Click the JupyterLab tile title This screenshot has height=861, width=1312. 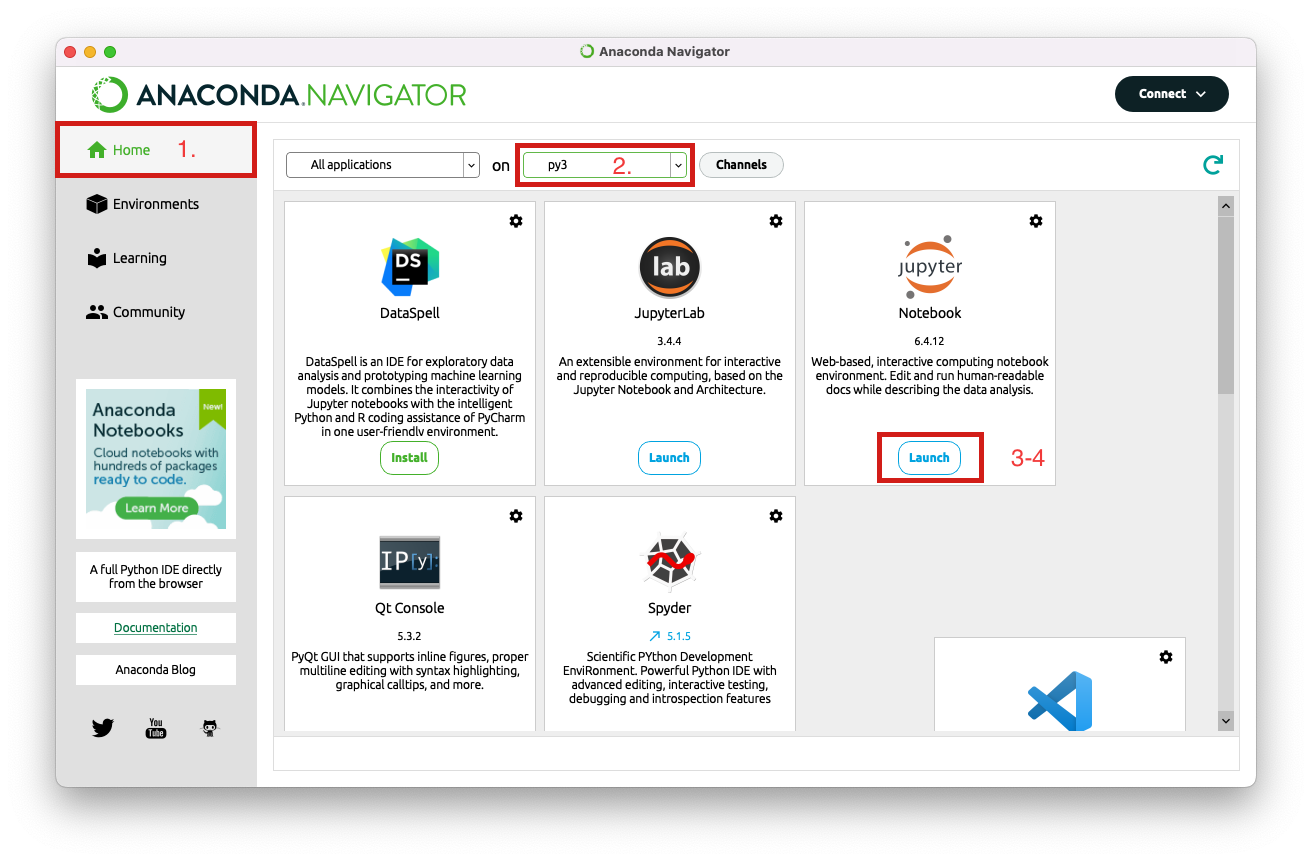(670, 313)
